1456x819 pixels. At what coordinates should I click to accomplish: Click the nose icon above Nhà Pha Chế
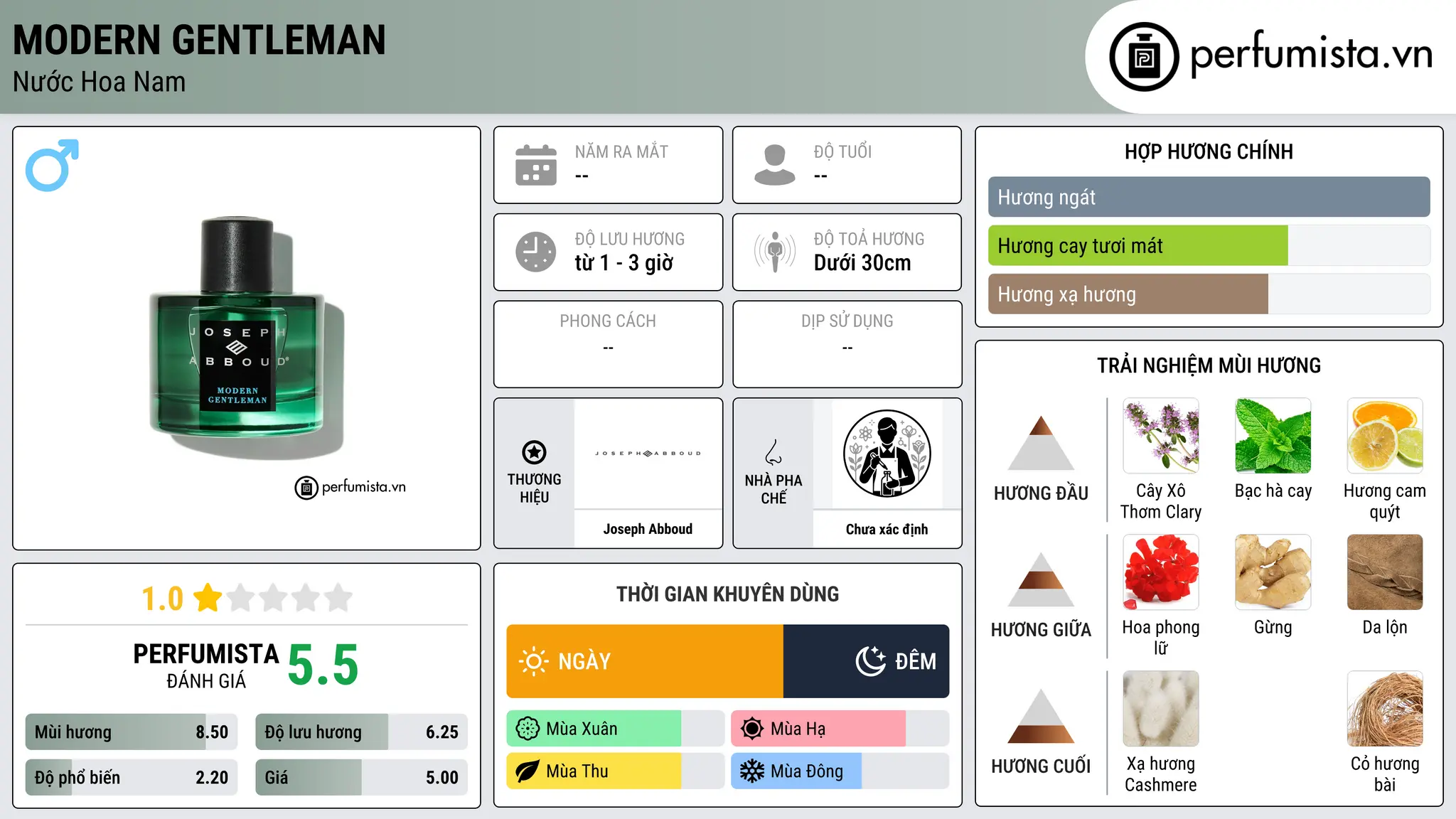coord(773,452)
